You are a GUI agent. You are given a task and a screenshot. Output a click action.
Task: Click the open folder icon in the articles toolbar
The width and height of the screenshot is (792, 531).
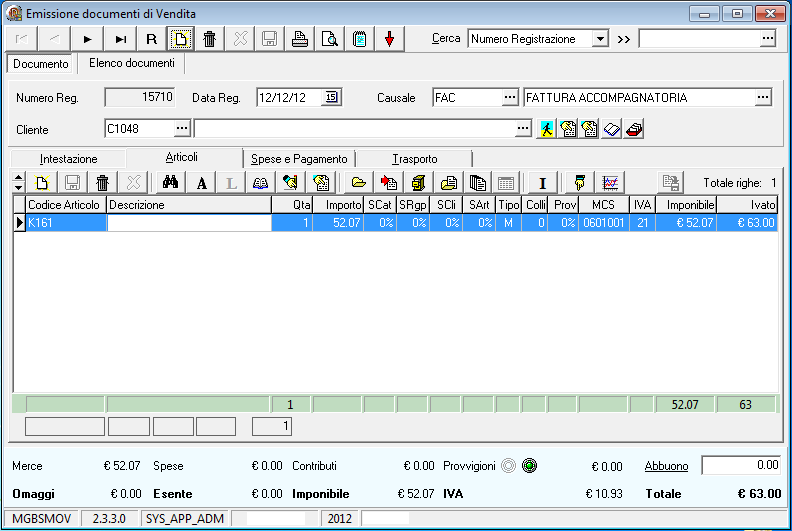[359, 182]
